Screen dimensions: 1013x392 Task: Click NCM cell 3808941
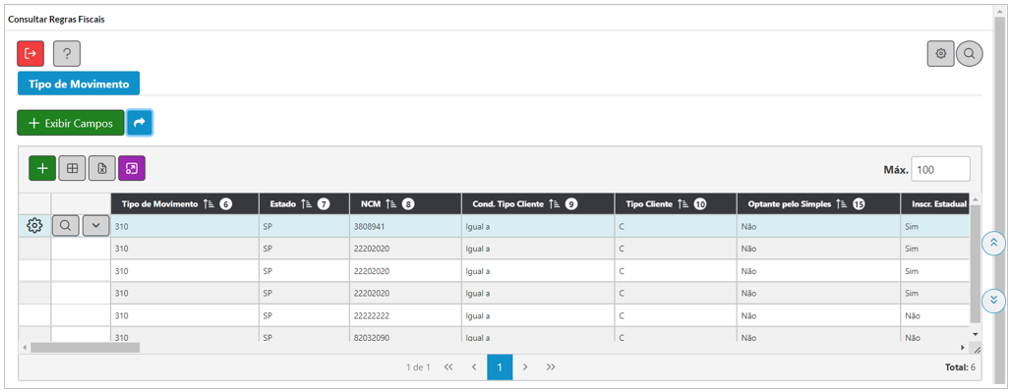click(x=406, y=226)
